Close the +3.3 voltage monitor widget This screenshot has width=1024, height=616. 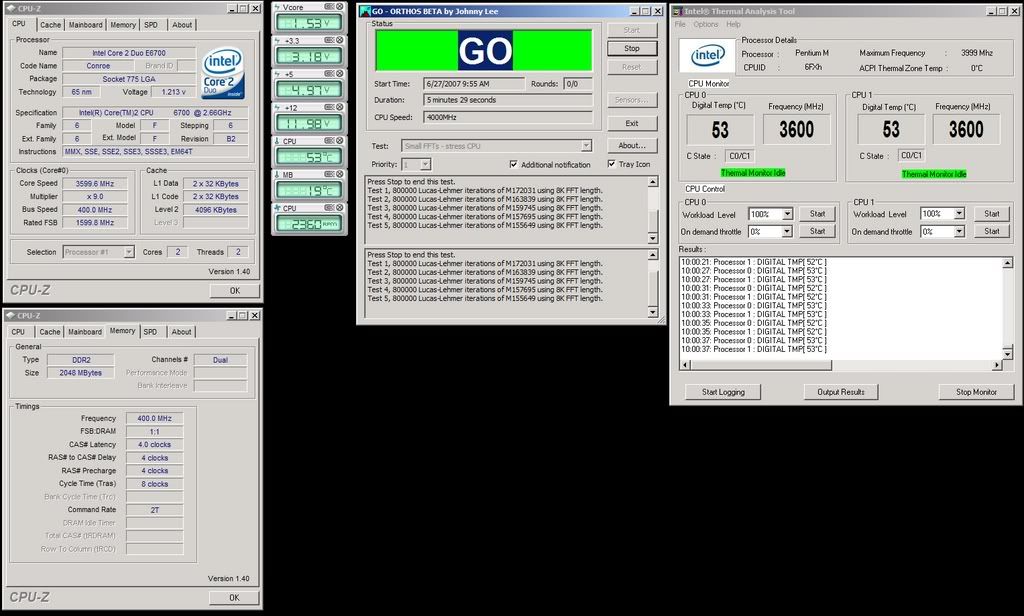(340, 40)
